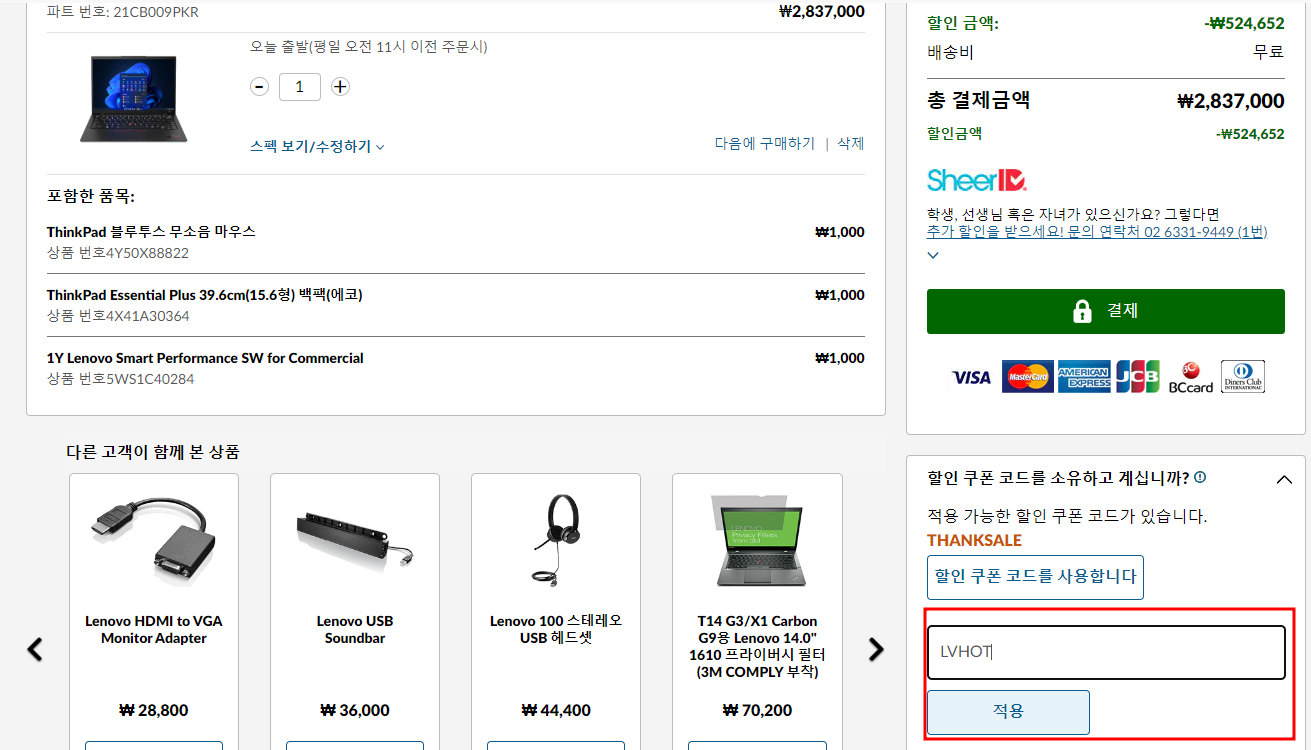Image resolution: width=1311 pixels, height=750 pixels.
Task: Click 파트 번호: 21CB009PKR text
Action: [x=123, y=12]
